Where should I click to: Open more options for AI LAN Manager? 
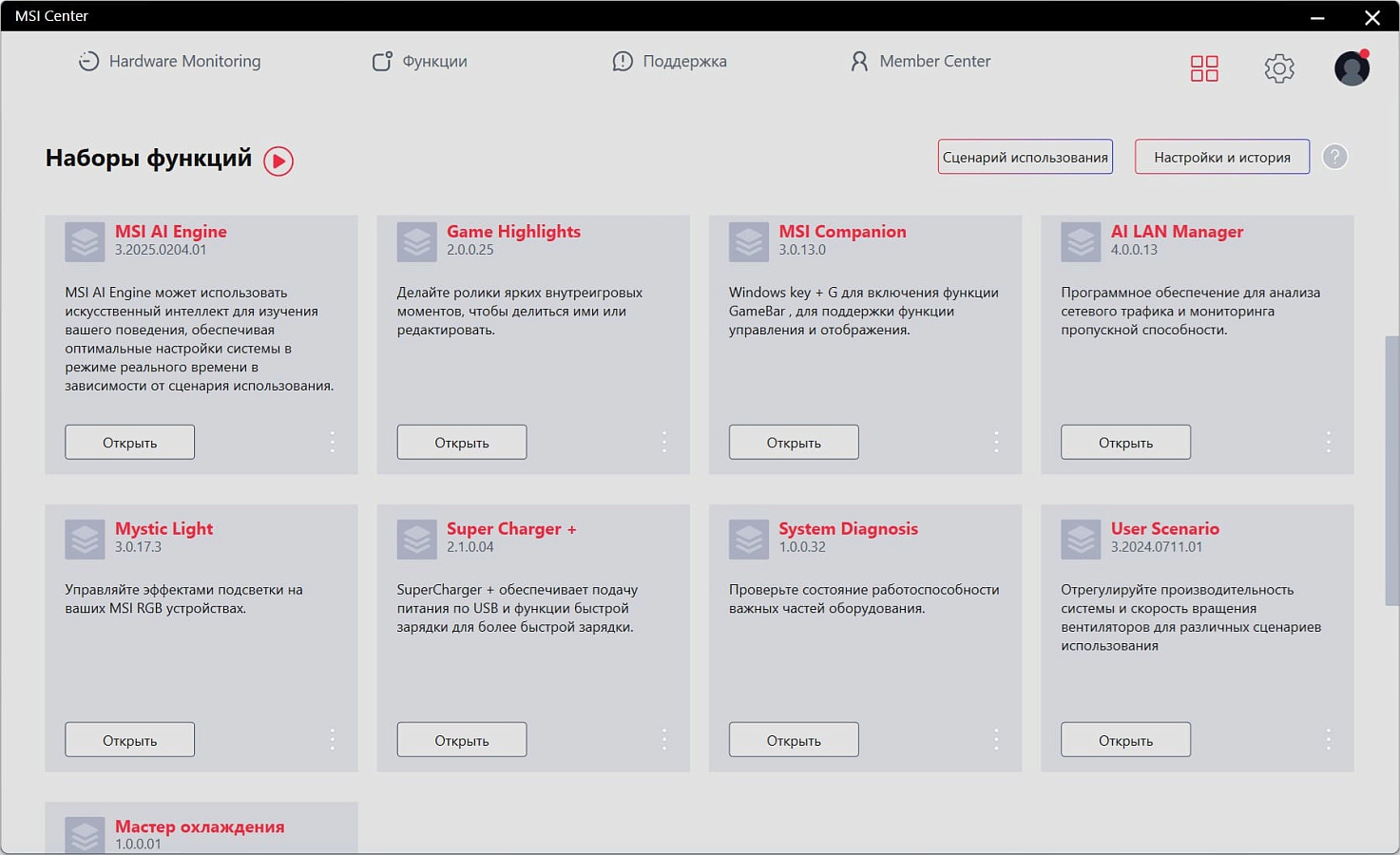1328,442
